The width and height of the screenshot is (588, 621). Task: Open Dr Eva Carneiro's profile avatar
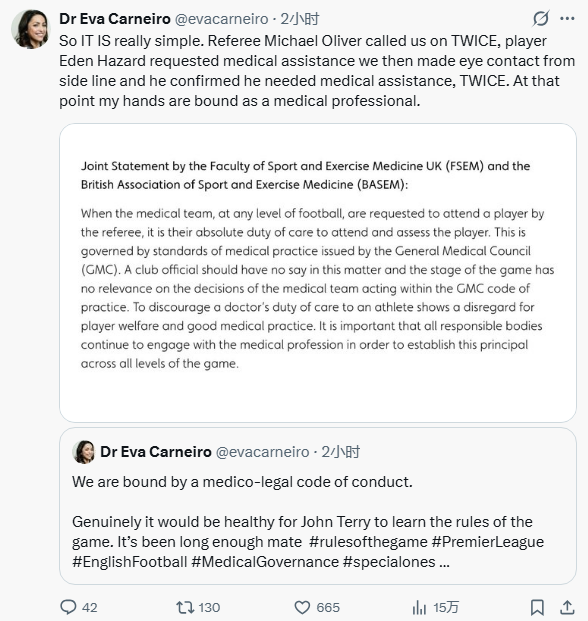point(30,29)
